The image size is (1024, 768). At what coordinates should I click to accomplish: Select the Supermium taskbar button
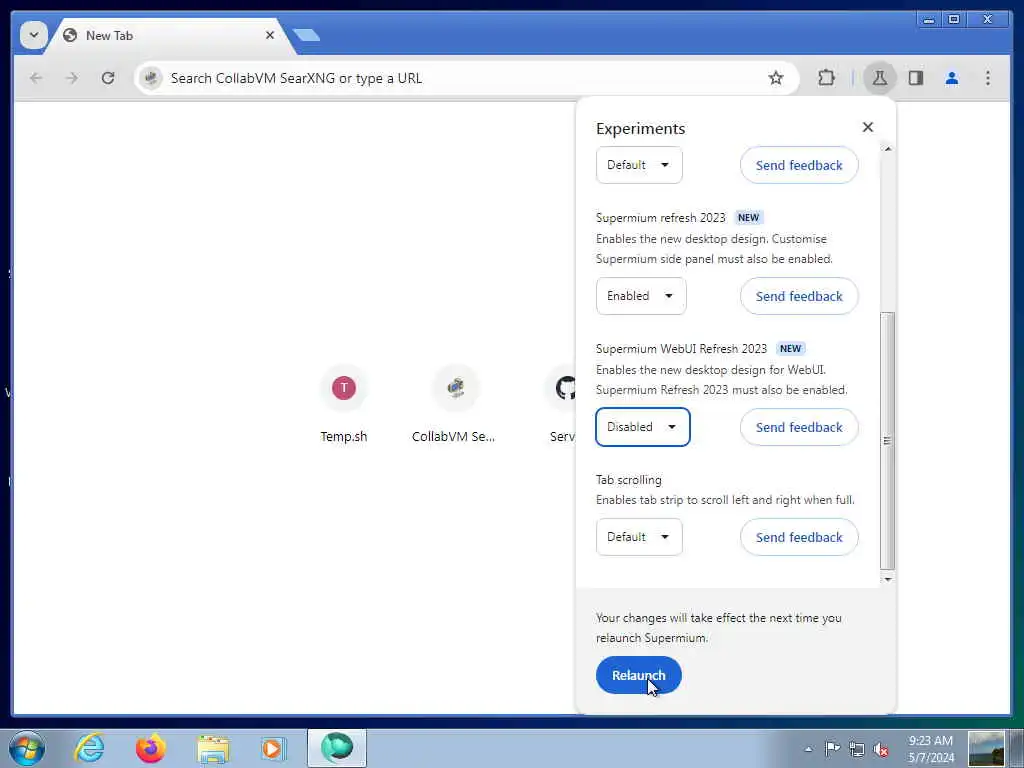[336, 748]
